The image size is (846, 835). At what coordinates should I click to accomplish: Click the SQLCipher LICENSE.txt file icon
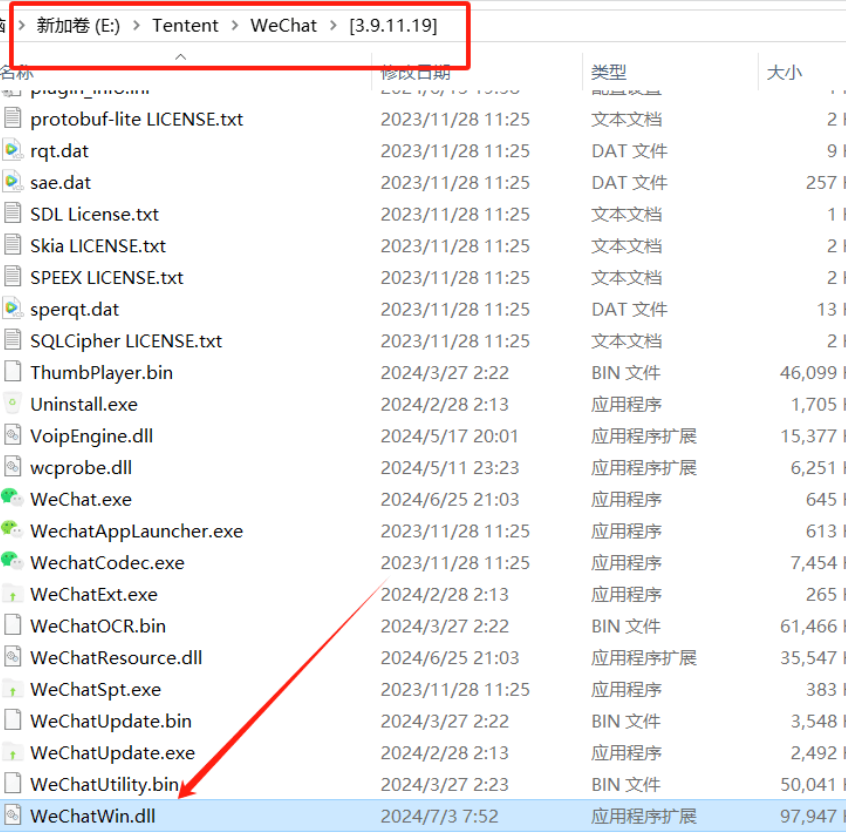pos(12,340)
